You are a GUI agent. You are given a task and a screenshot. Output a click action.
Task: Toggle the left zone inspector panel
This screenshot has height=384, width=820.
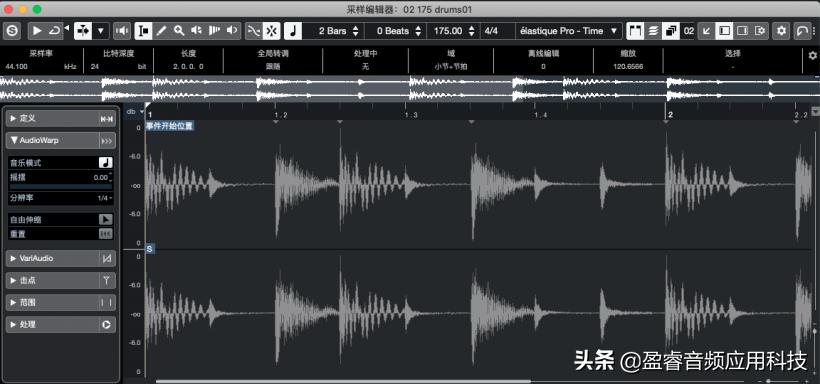pyautogui.click(x=724, y=31)
